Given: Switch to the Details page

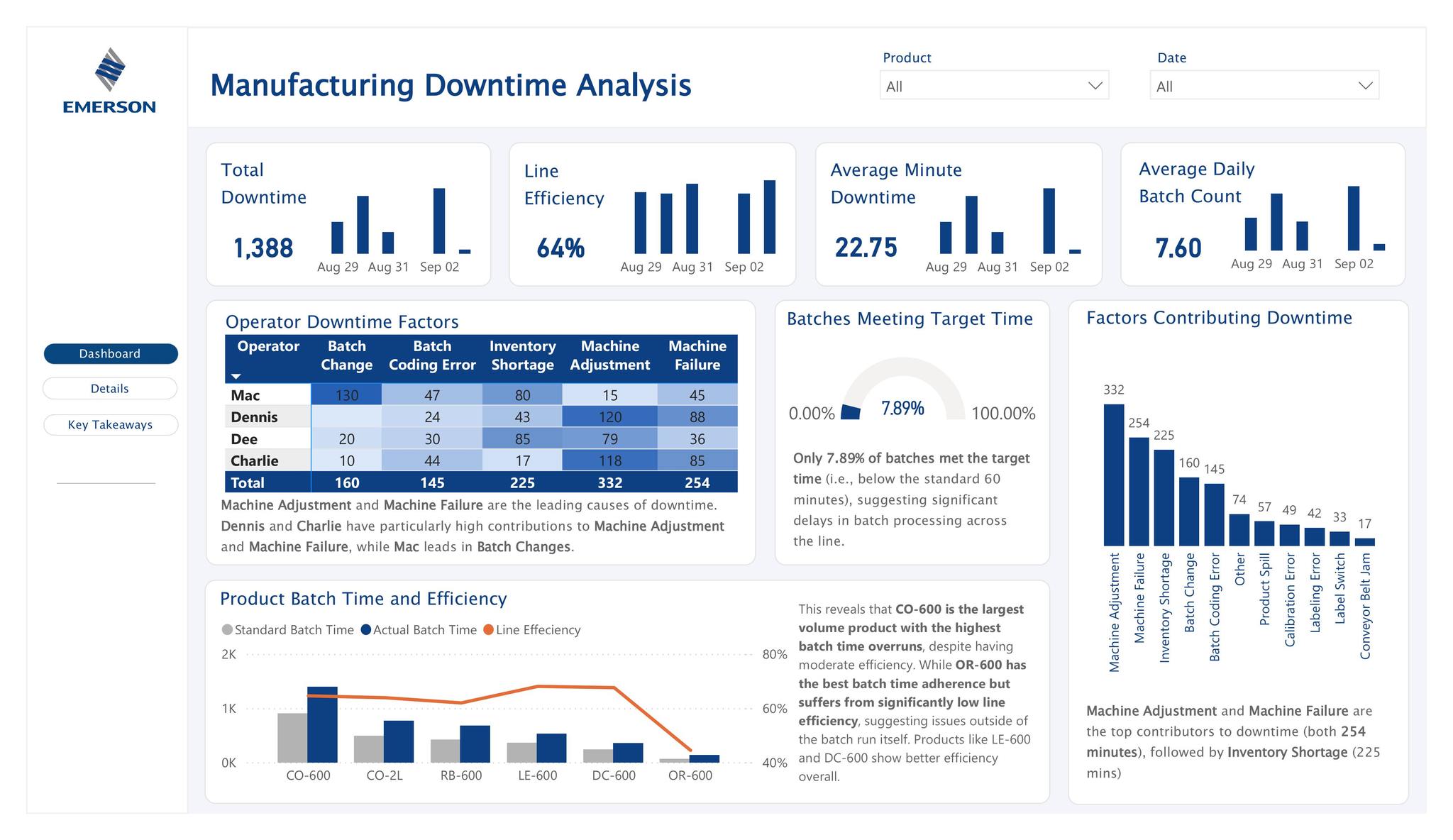Looking at the screenshot, I should [110, 389].
